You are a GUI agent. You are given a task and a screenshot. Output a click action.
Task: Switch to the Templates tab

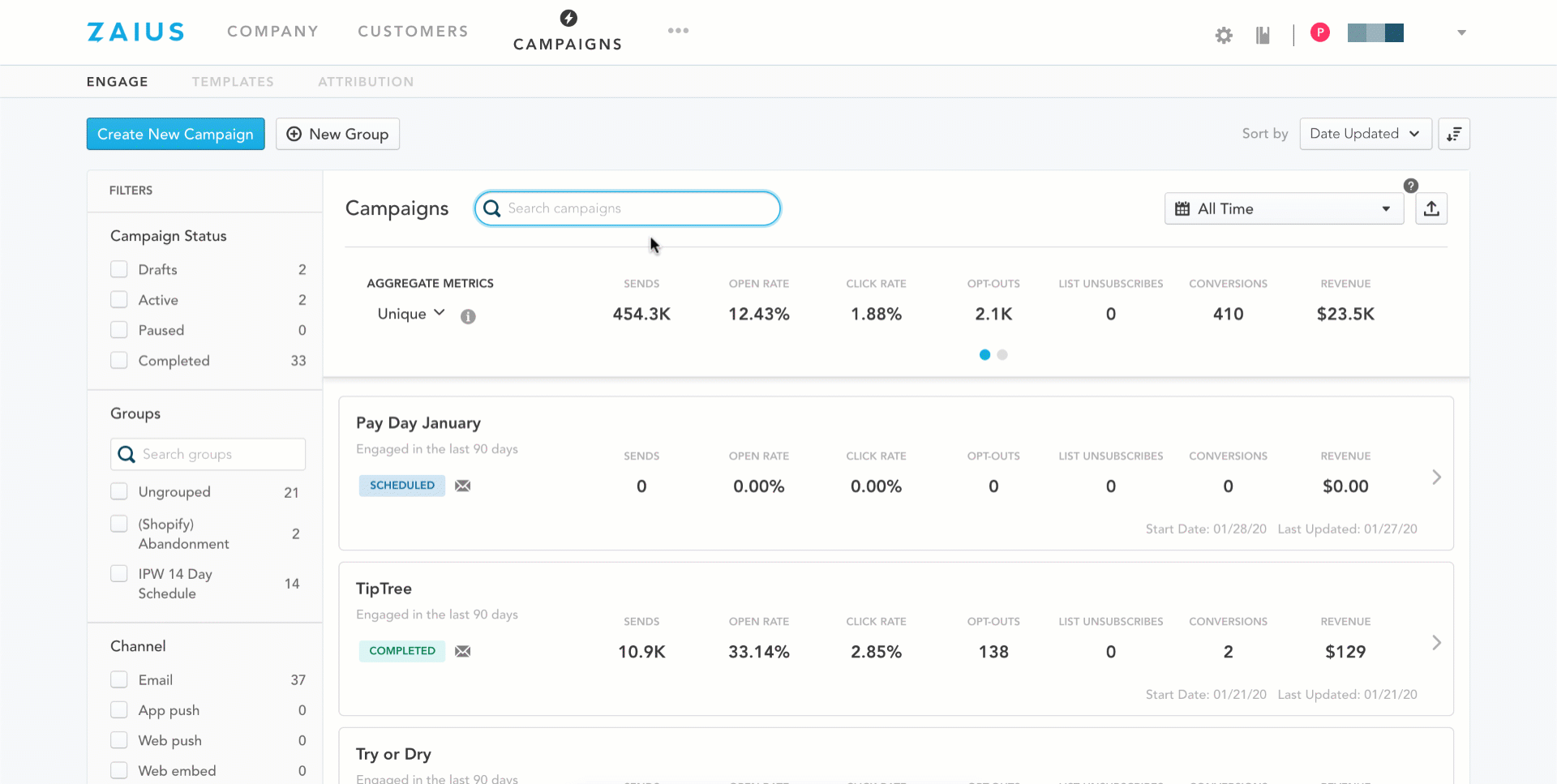click(233, 82)
